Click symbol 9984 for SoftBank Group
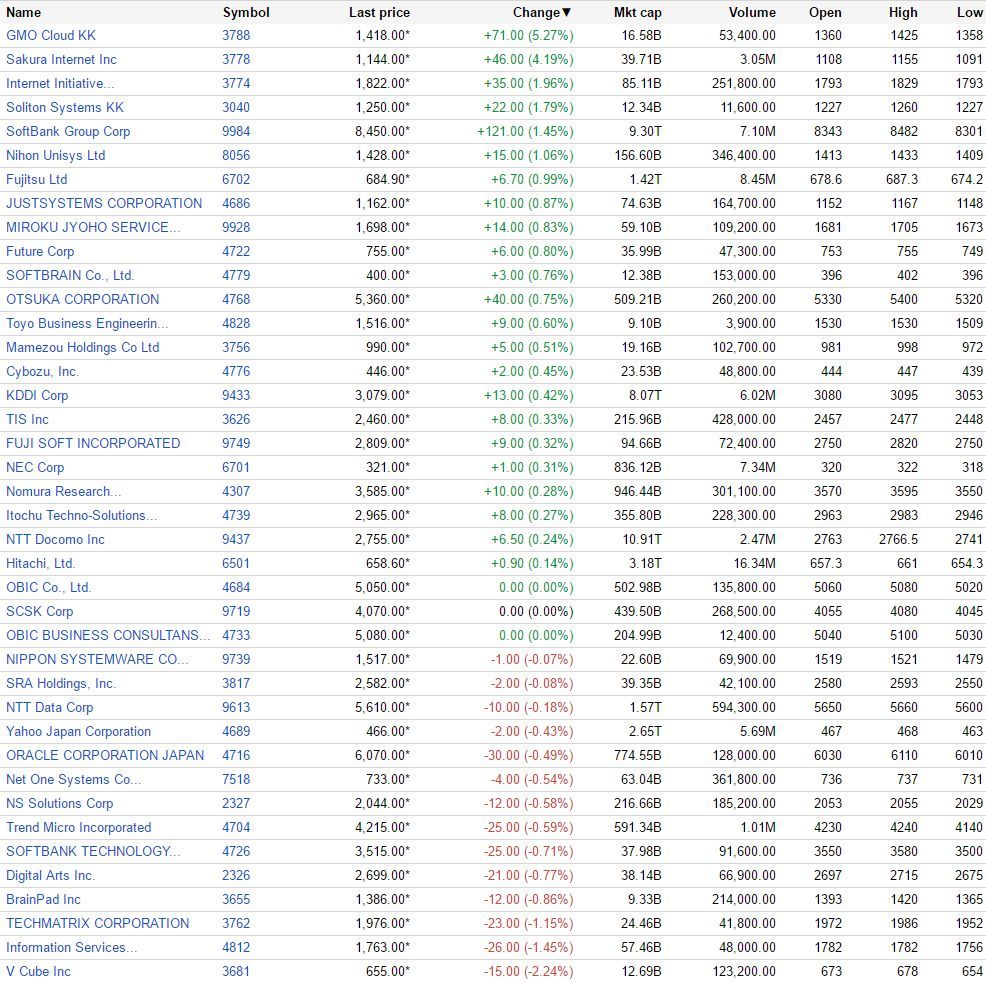This screenshot has width=986, height=983. 236,131
